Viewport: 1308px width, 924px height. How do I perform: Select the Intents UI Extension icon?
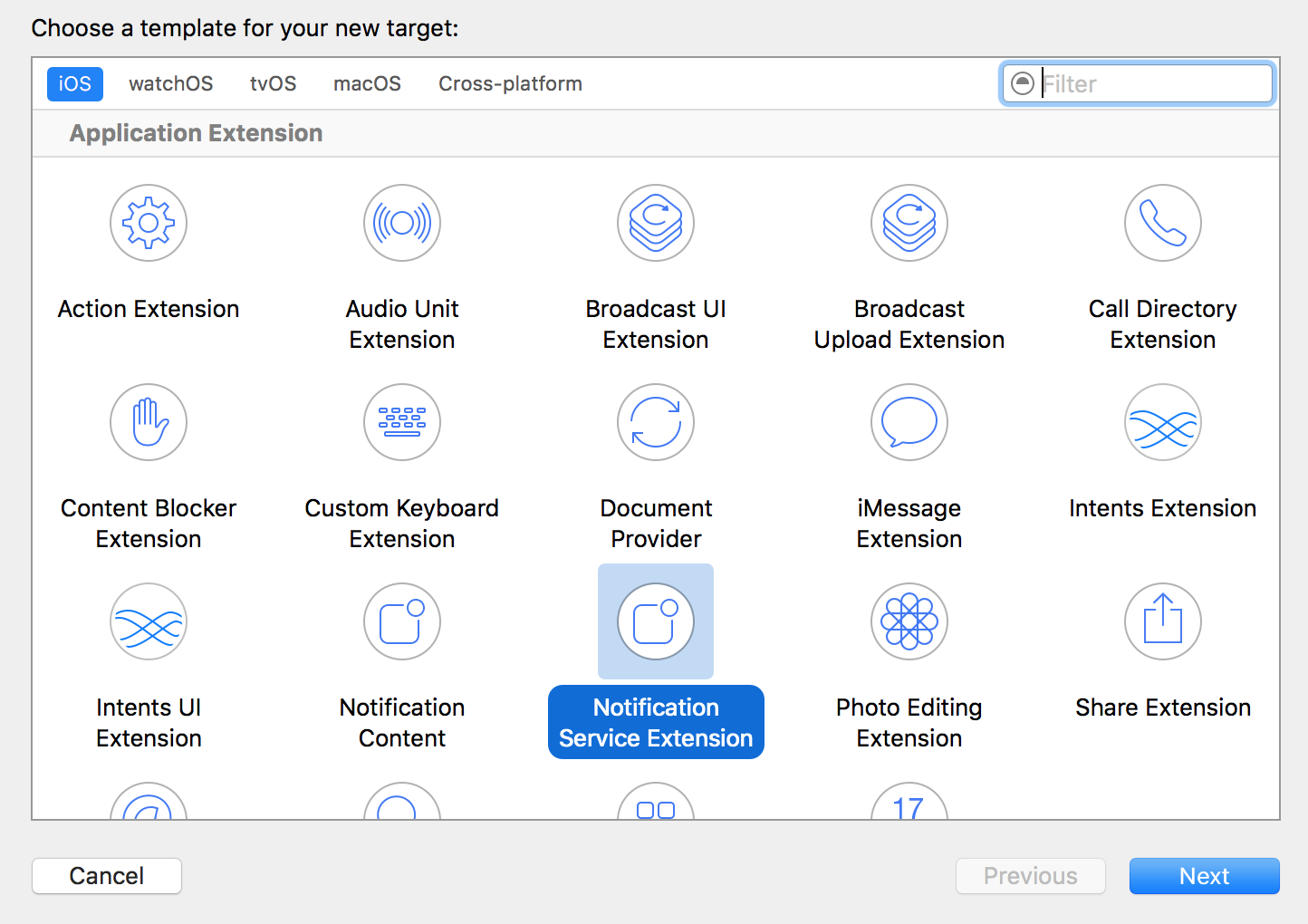(148, 621)
